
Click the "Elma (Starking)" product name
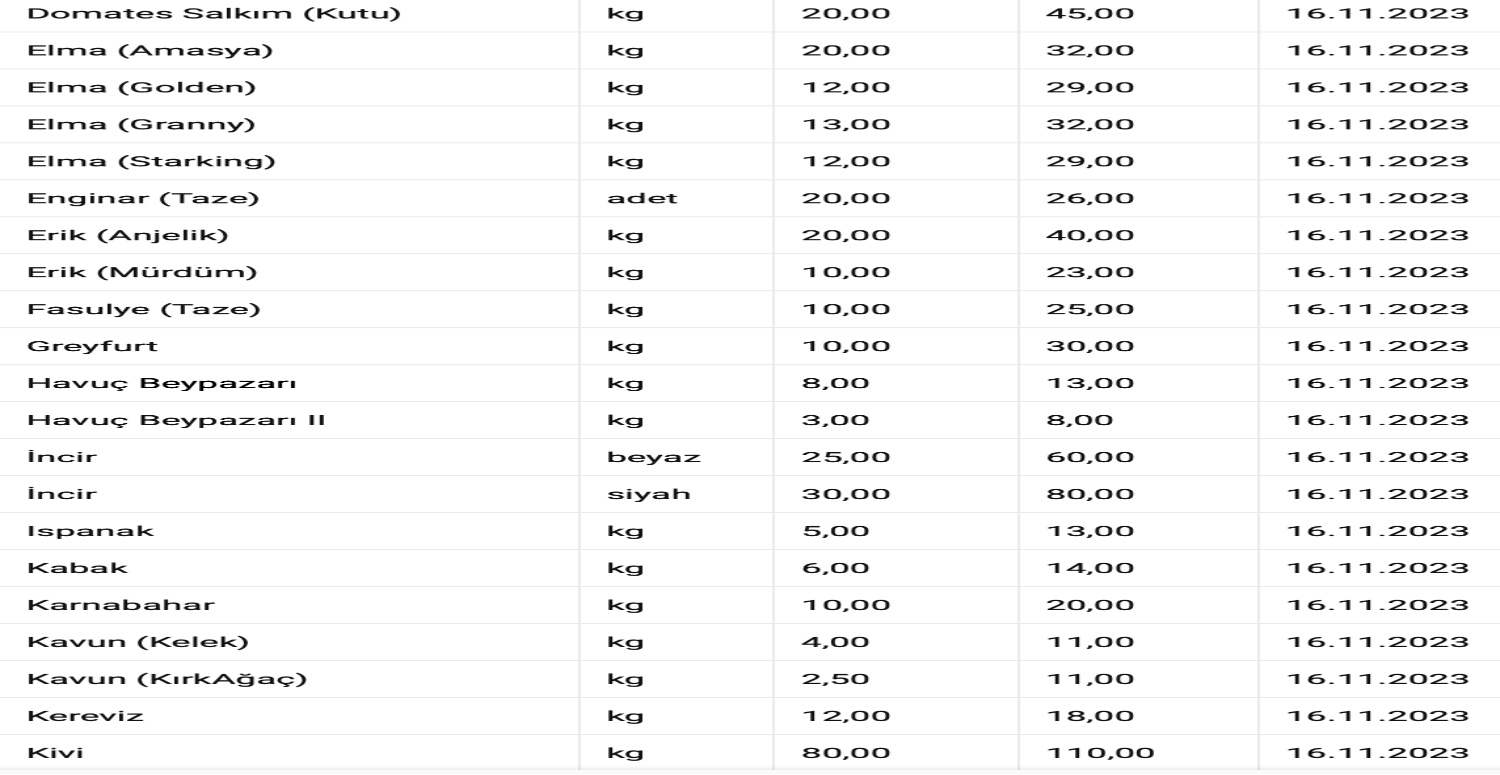tap(123, 161)
